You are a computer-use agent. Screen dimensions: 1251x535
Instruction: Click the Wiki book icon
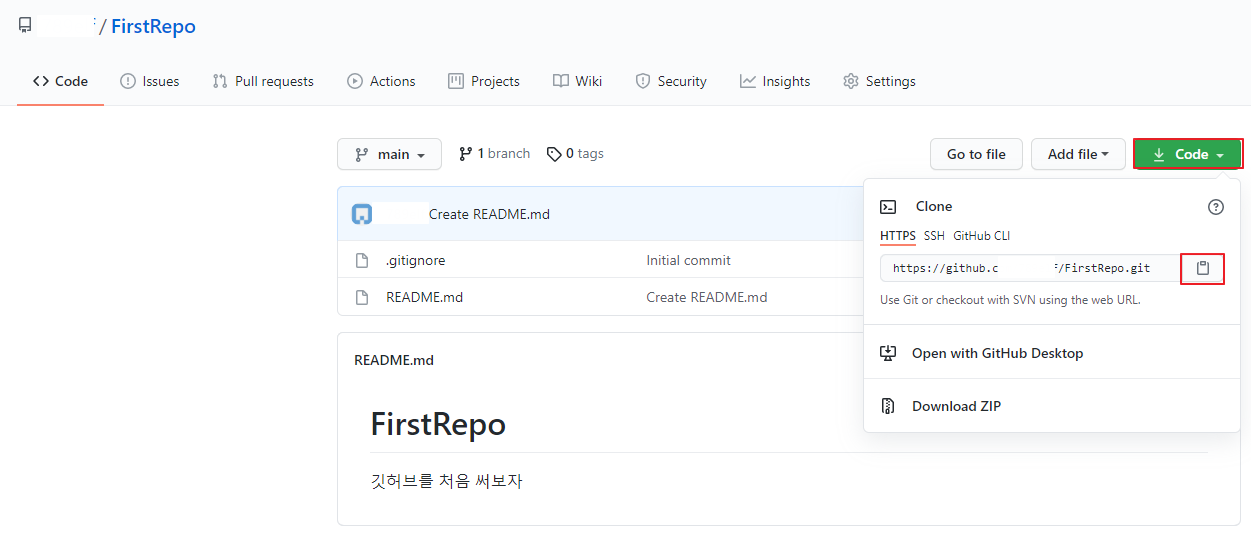coord(561,81)
